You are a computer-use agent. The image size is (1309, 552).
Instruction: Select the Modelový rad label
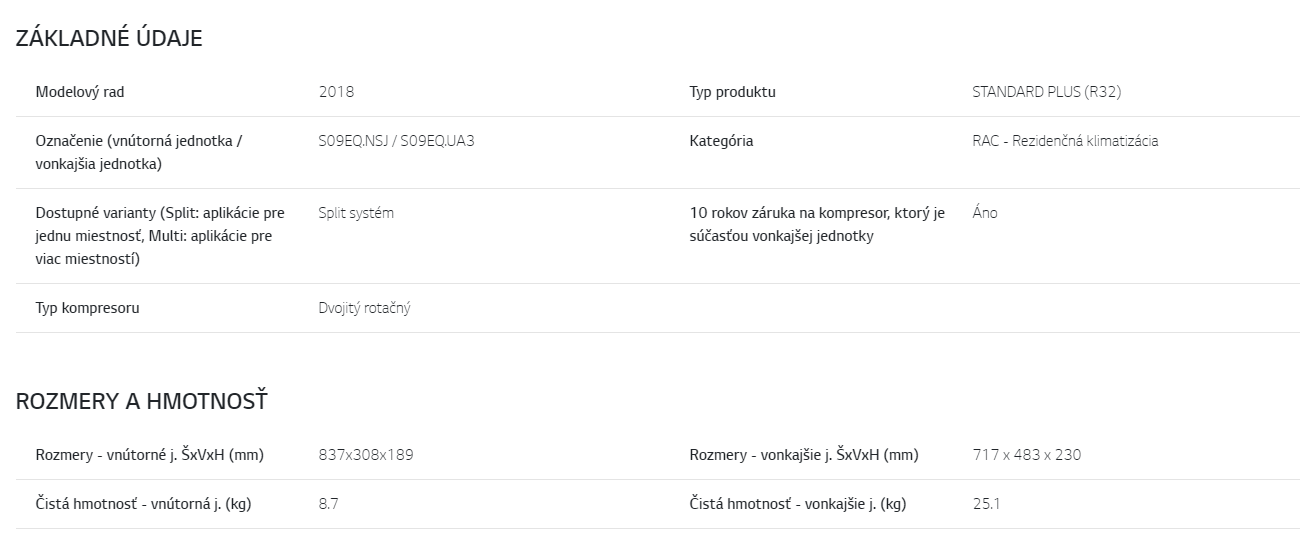(80, 92)
